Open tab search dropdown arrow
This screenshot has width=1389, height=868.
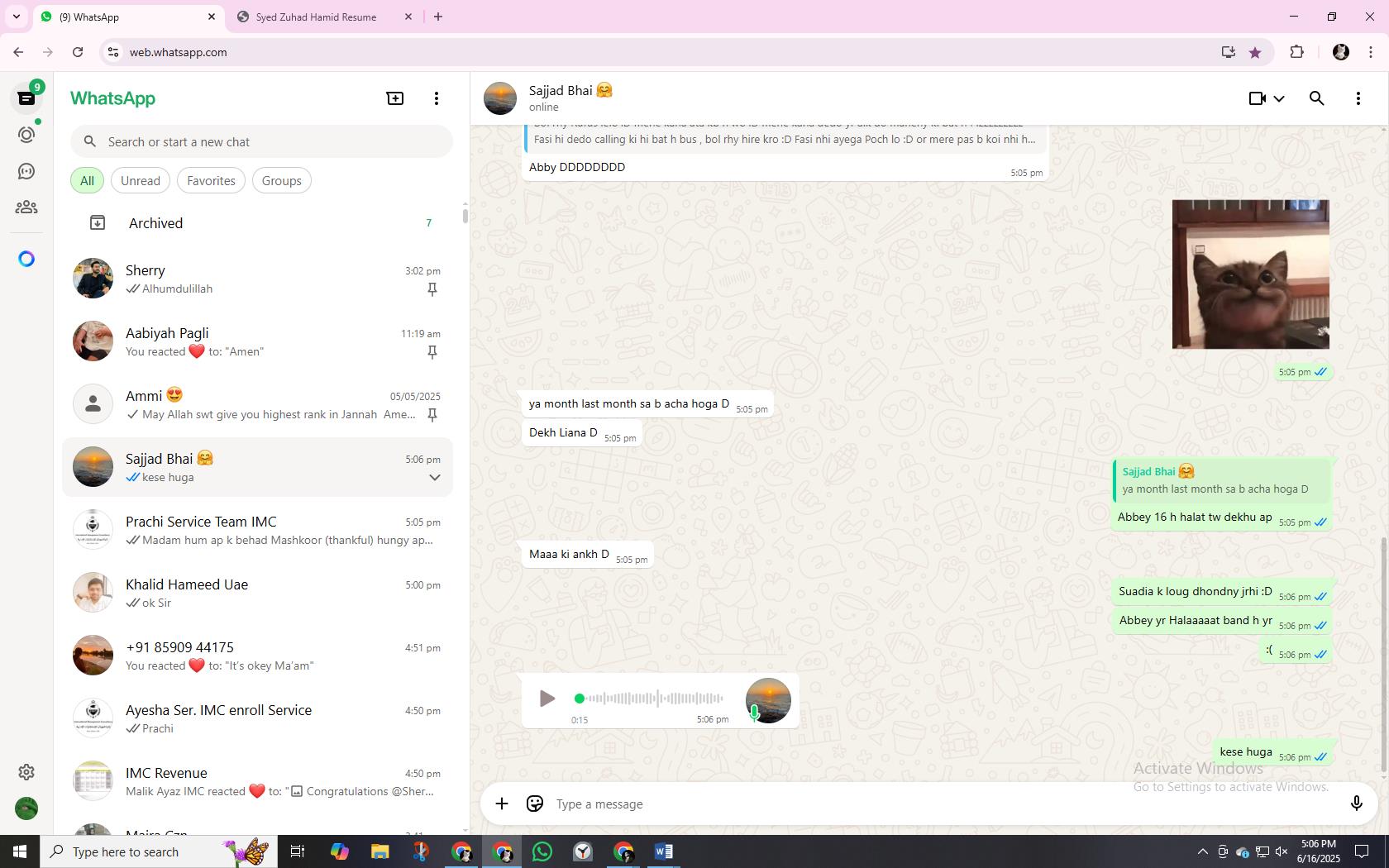point(16,17)
